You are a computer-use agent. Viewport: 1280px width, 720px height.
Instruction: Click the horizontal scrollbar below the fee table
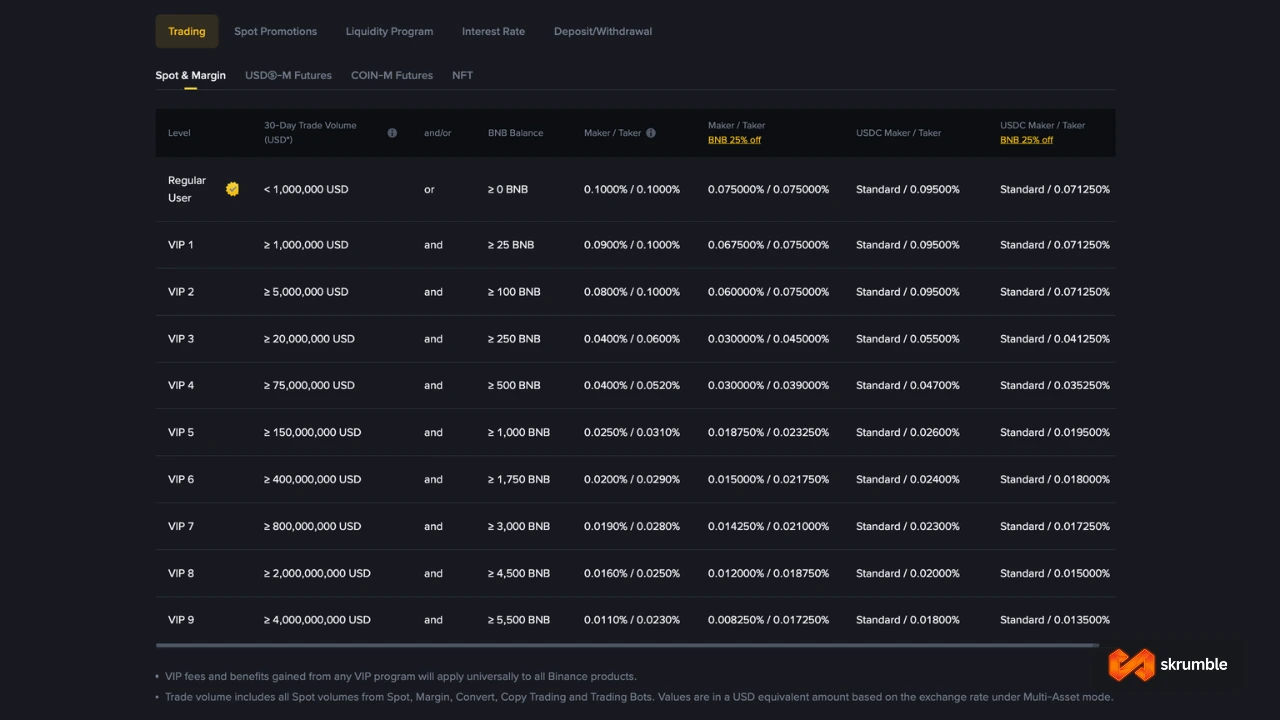click(627, 645)
